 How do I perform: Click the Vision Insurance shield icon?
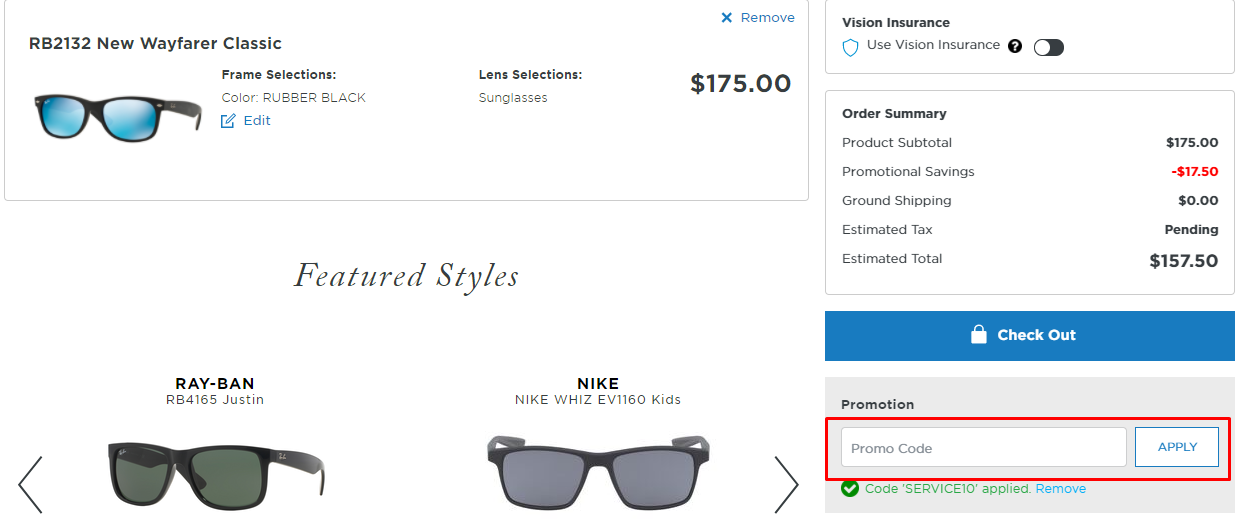[851, 47]
